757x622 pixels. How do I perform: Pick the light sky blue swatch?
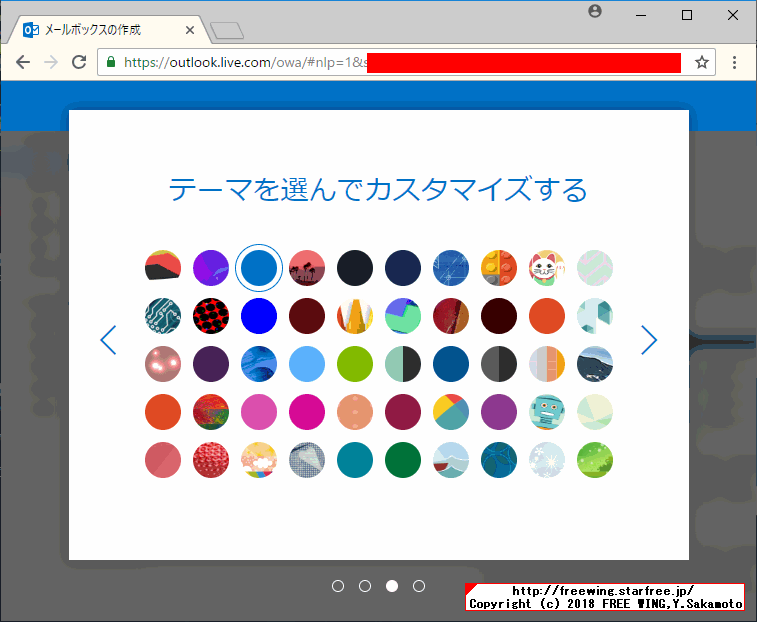(307, 364)
